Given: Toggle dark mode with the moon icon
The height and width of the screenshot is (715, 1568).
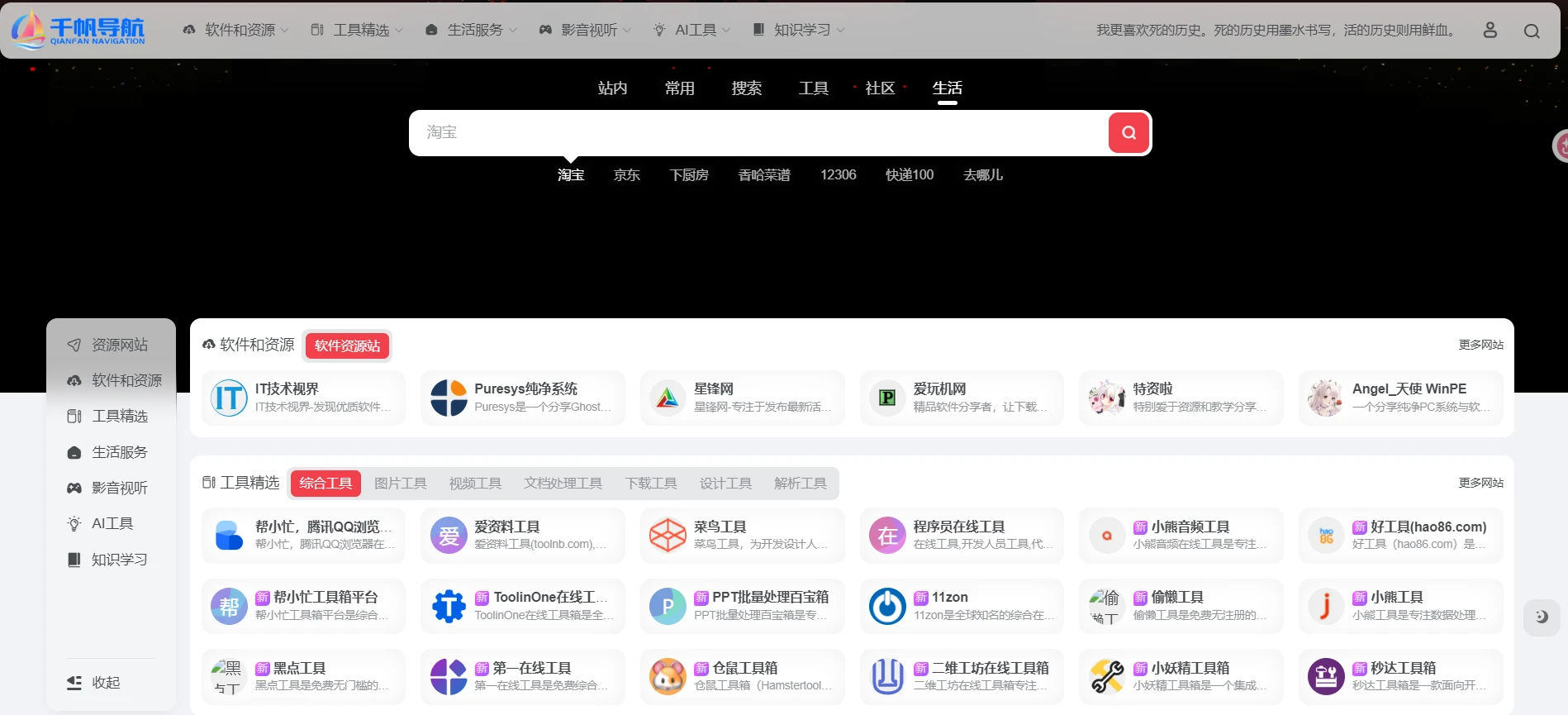Looking at the screenshot, I should 1541,617.
